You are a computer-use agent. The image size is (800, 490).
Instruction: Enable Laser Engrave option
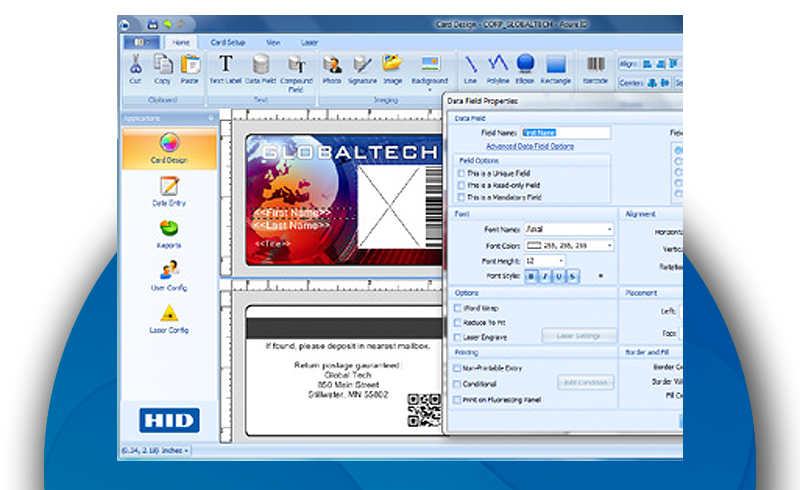(458, 337)
